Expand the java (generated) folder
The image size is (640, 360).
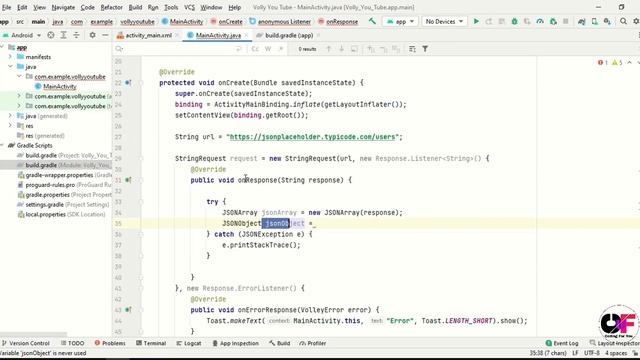(x=11, y=116)
